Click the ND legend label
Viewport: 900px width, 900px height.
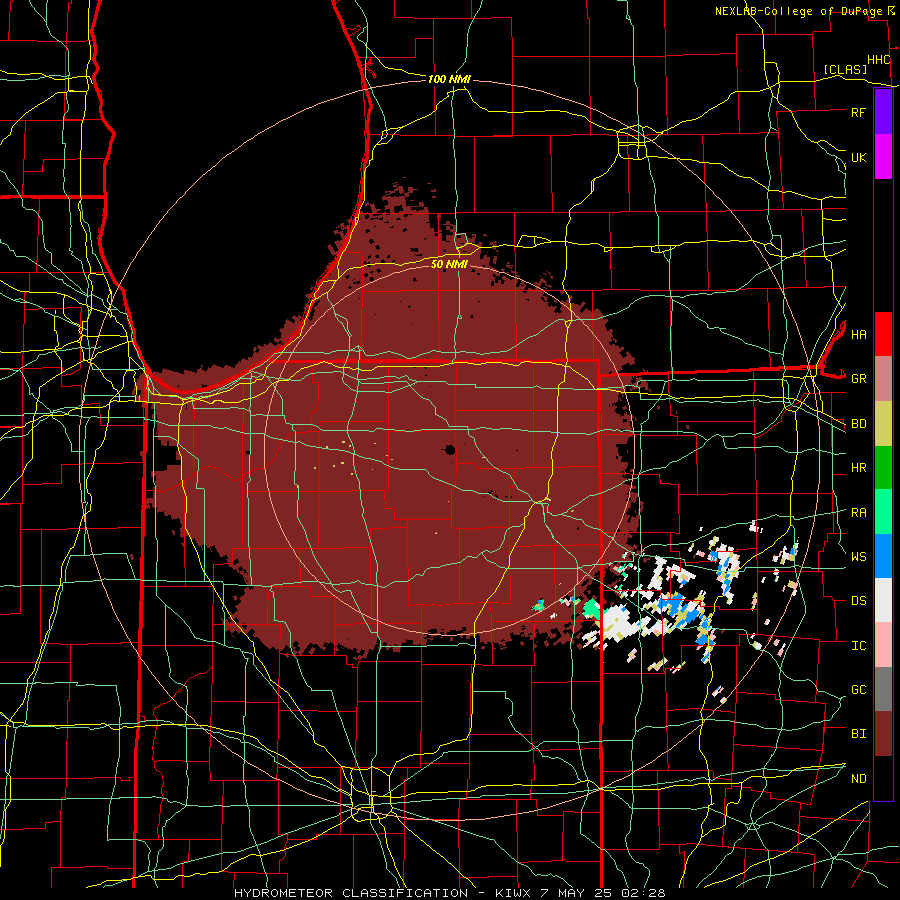tap(858, 779)
